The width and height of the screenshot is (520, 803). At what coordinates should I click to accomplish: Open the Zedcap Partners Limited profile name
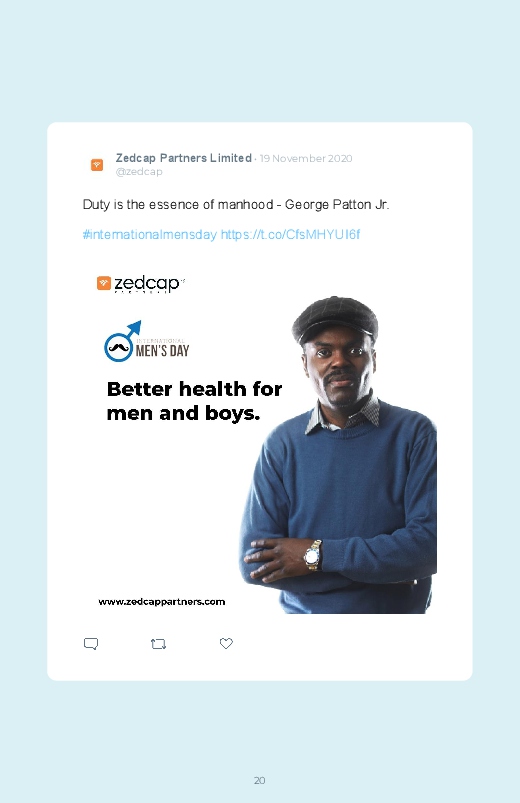(183, 158)
